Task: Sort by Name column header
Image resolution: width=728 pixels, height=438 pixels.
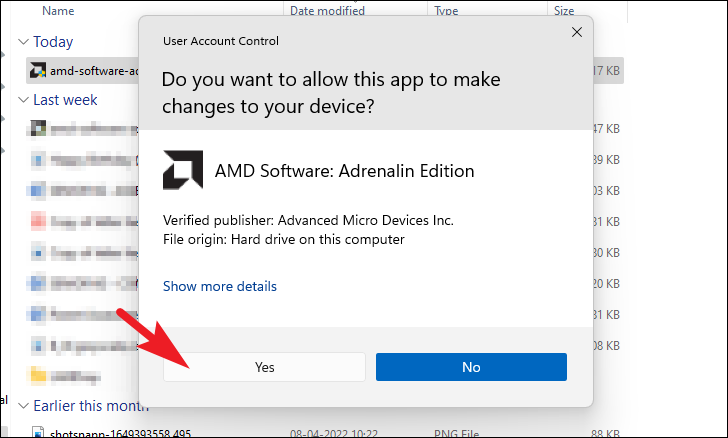Action: click(x=58, y=11)
